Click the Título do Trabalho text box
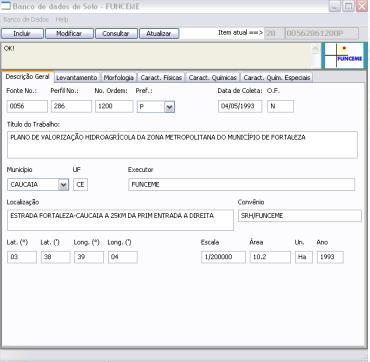 [x=182, y=145]
